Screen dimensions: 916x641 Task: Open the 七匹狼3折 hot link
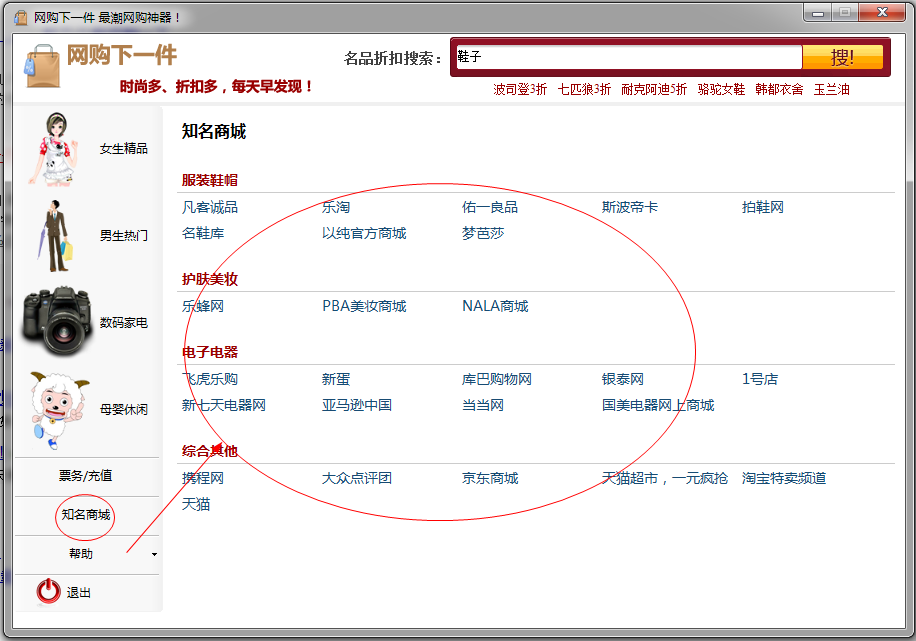coord(584,89)
